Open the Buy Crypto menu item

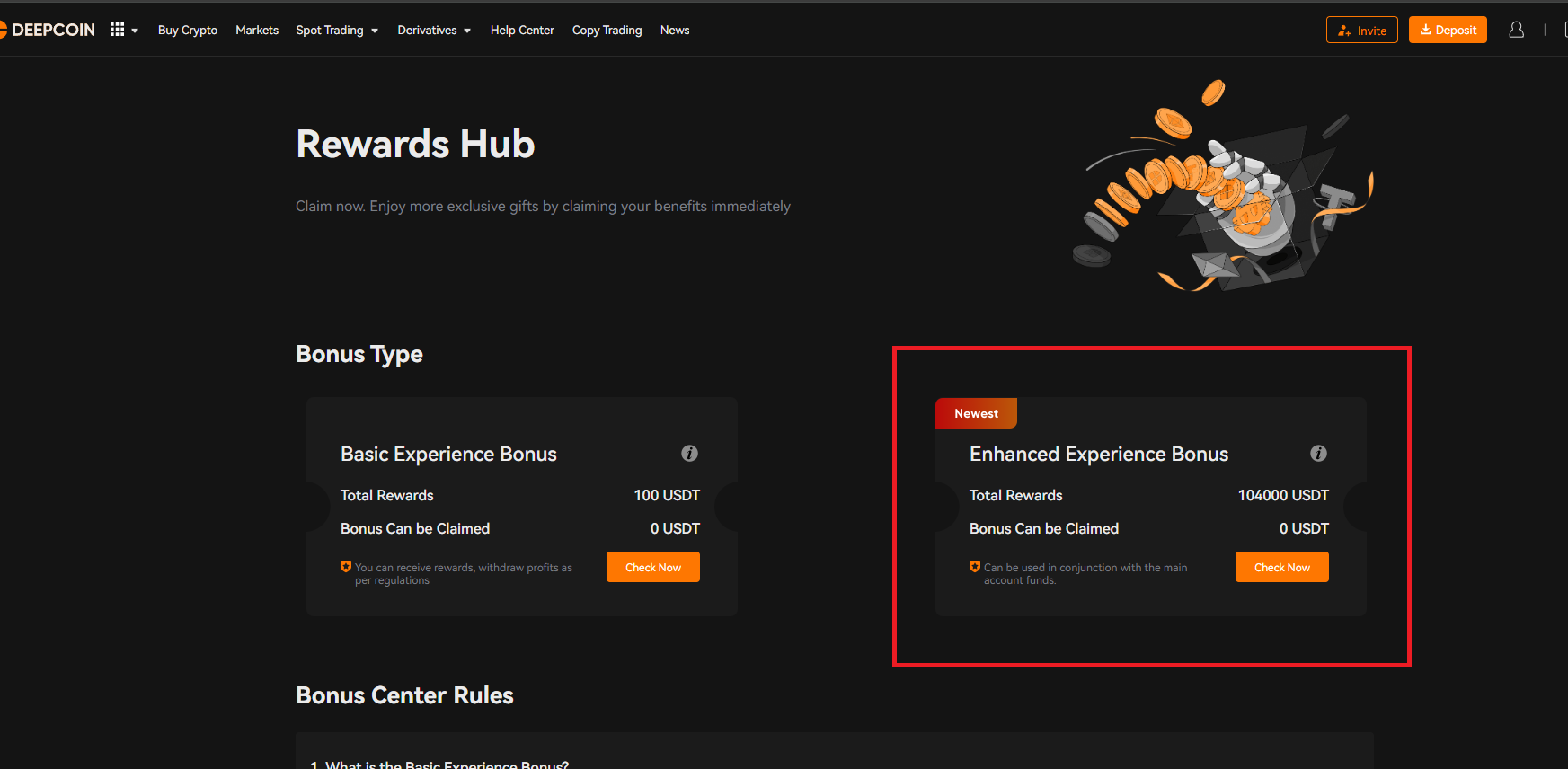click(188, 31)
